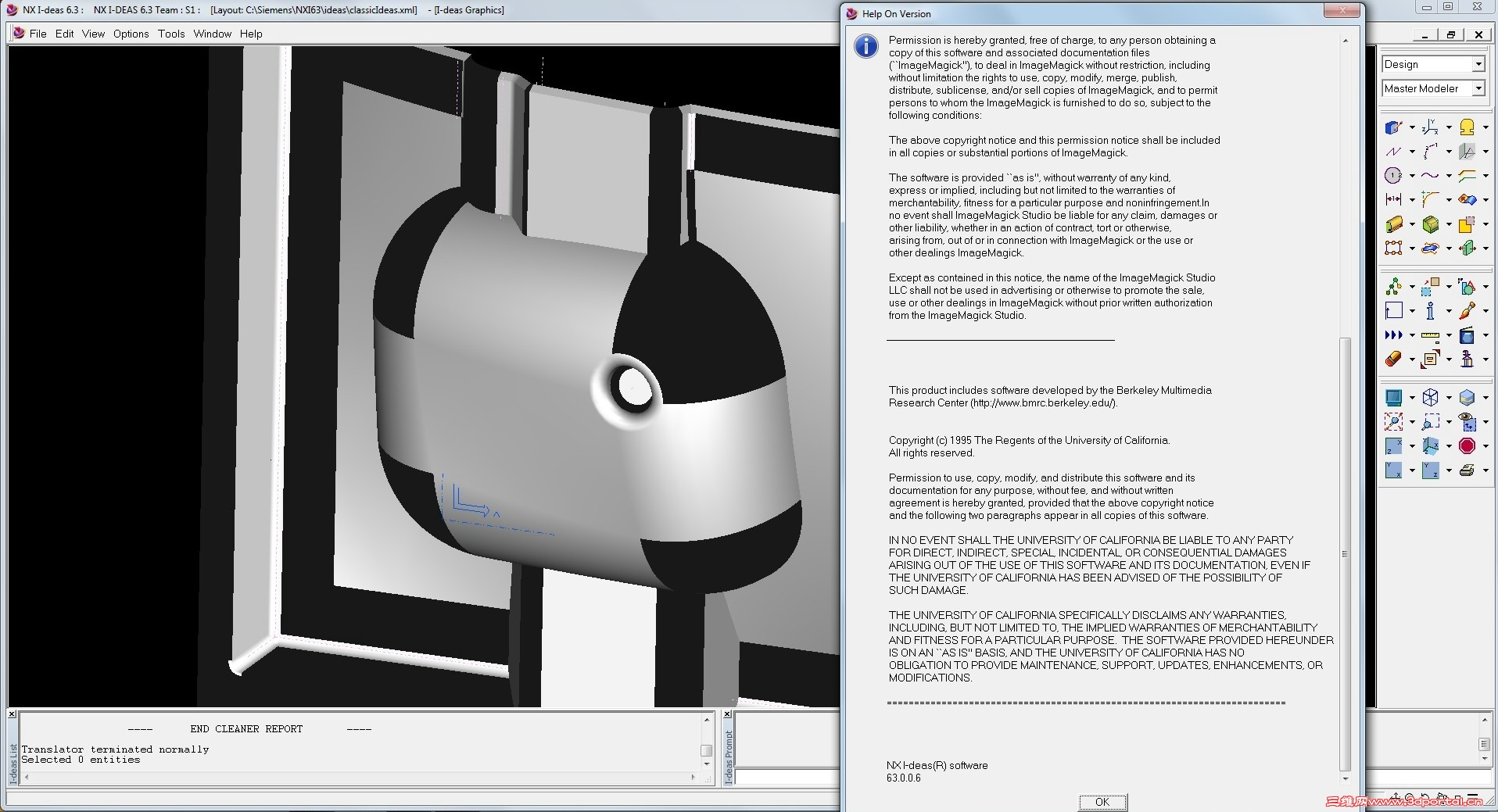Image resolution: width=1498 pixels, height=812 pixels.
Task: Click the yellow boolean cut icon
Action: (1467, 224)
